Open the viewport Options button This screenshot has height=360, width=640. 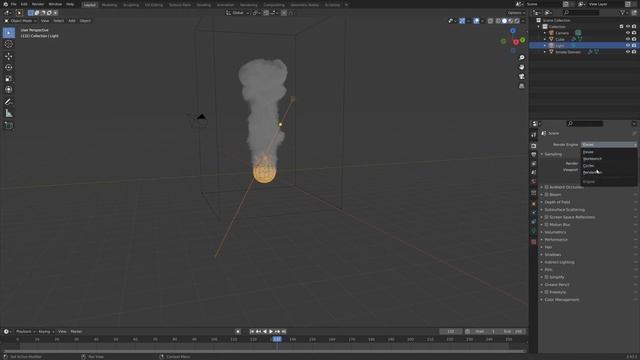point(516,13)
